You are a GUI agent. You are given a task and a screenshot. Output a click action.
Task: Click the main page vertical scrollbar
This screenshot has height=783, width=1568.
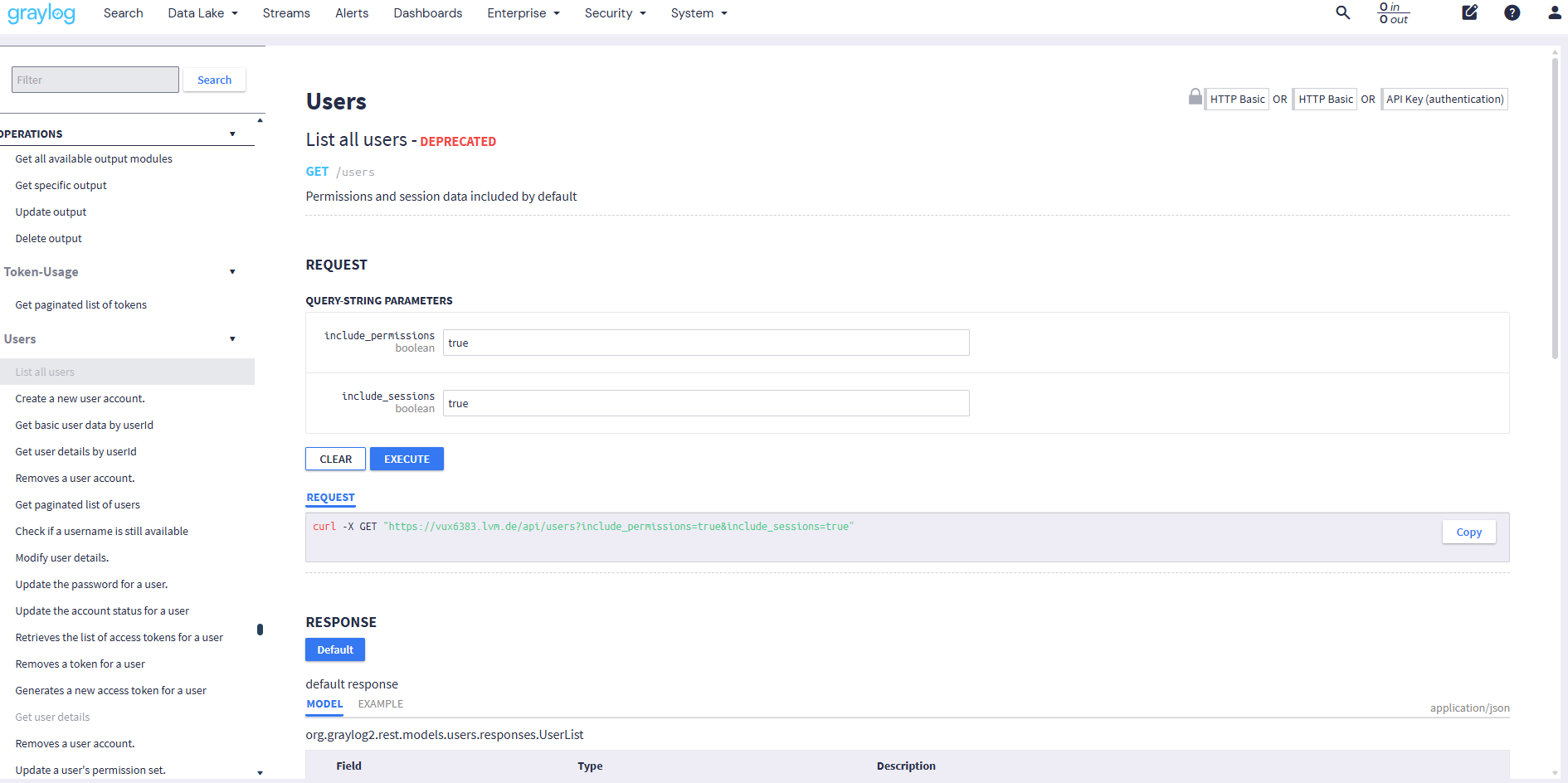(x=1555, y=207)
